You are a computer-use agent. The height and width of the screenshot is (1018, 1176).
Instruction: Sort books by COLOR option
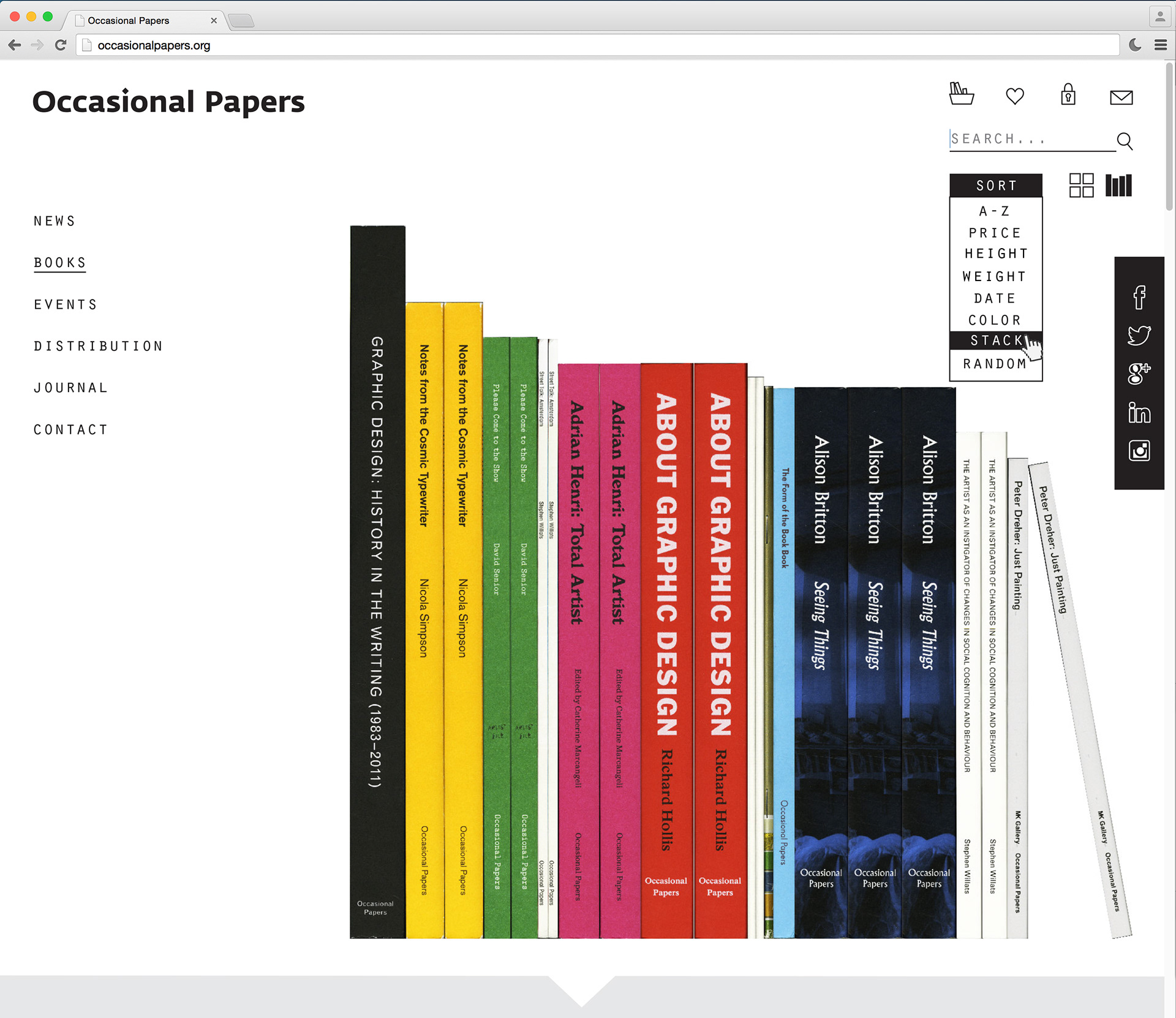(995, 320)
